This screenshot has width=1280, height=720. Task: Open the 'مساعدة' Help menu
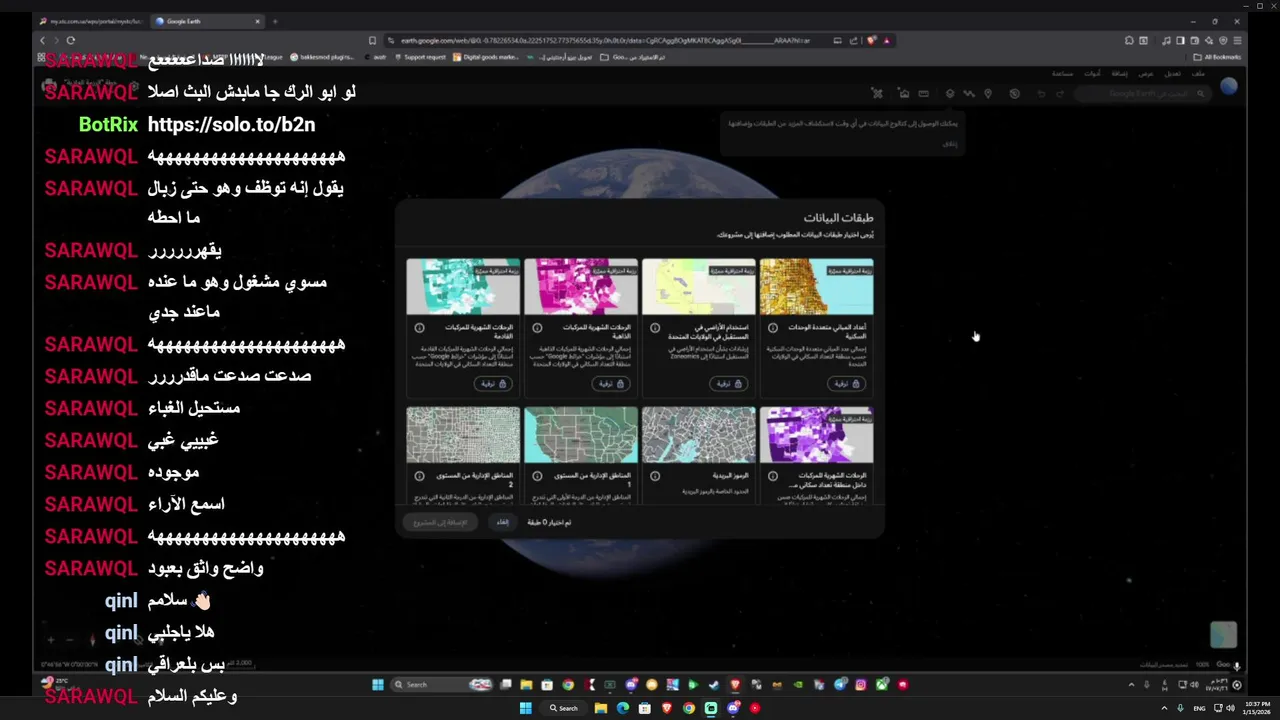[x=1062, y=74]
